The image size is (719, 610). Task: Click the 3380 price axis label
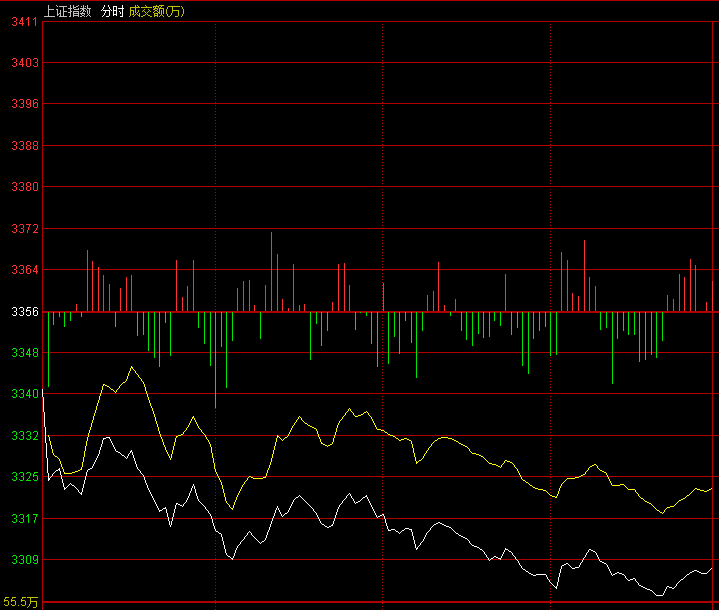tap(25, 187)
